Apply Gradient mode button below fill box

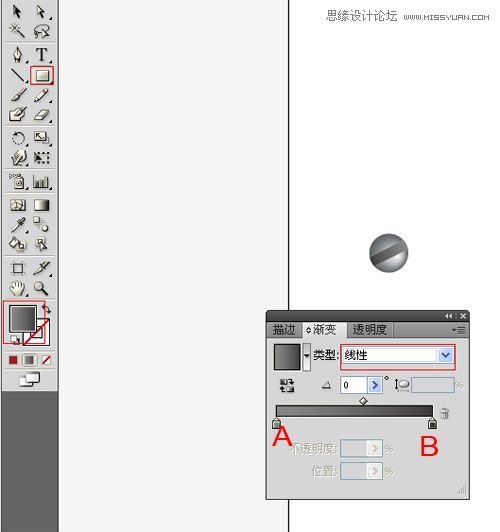[x=30, y=360]
